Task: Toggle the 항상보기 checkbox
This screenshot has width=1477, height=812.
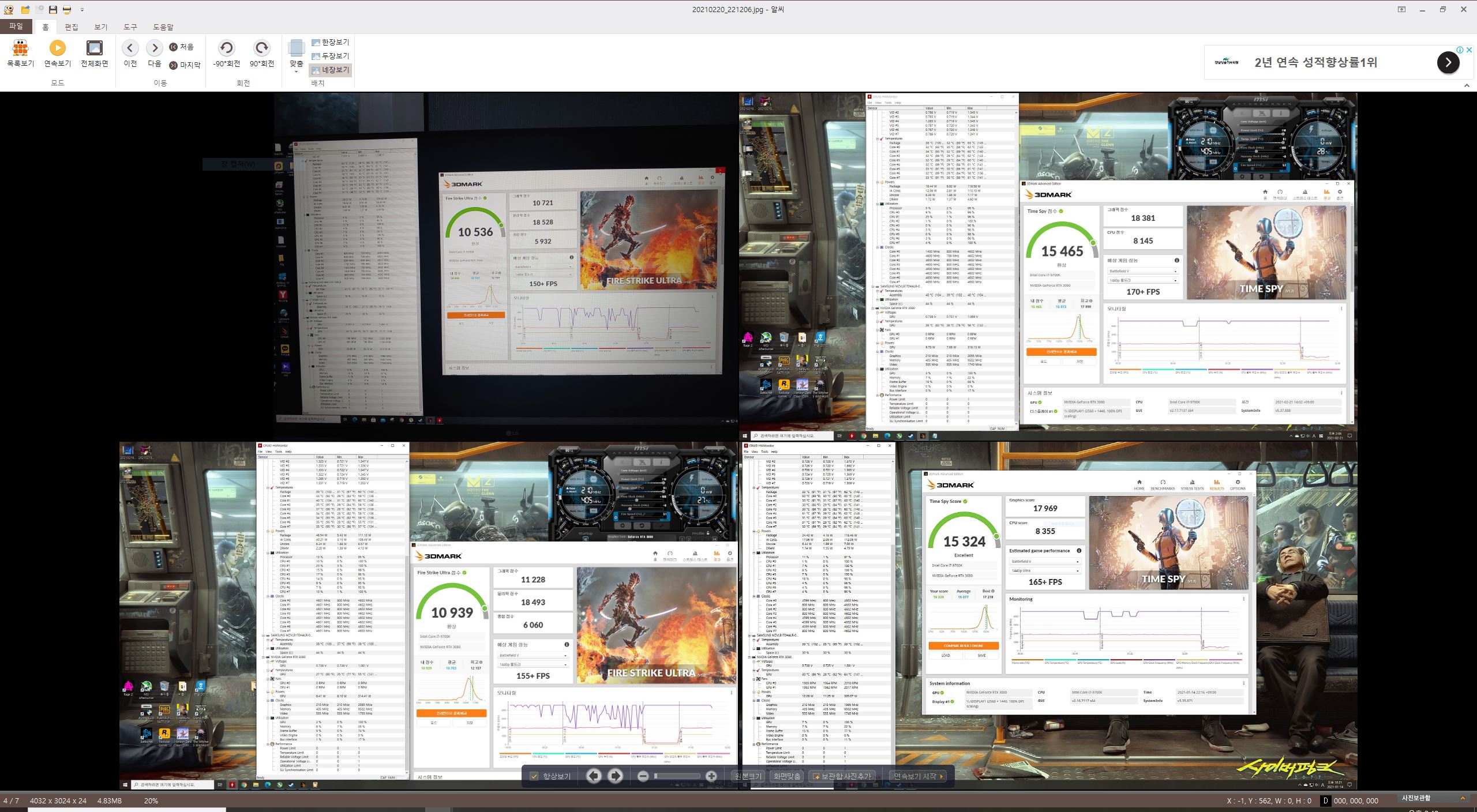Action: point(534,776)
